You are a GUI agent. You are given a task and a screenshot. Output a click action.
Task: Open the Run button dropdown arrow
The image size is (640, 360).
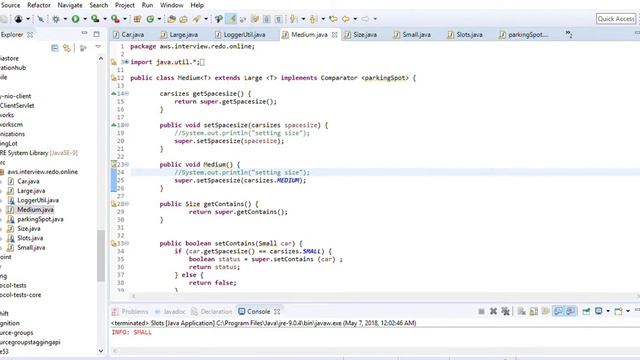(x=85, y=19)
